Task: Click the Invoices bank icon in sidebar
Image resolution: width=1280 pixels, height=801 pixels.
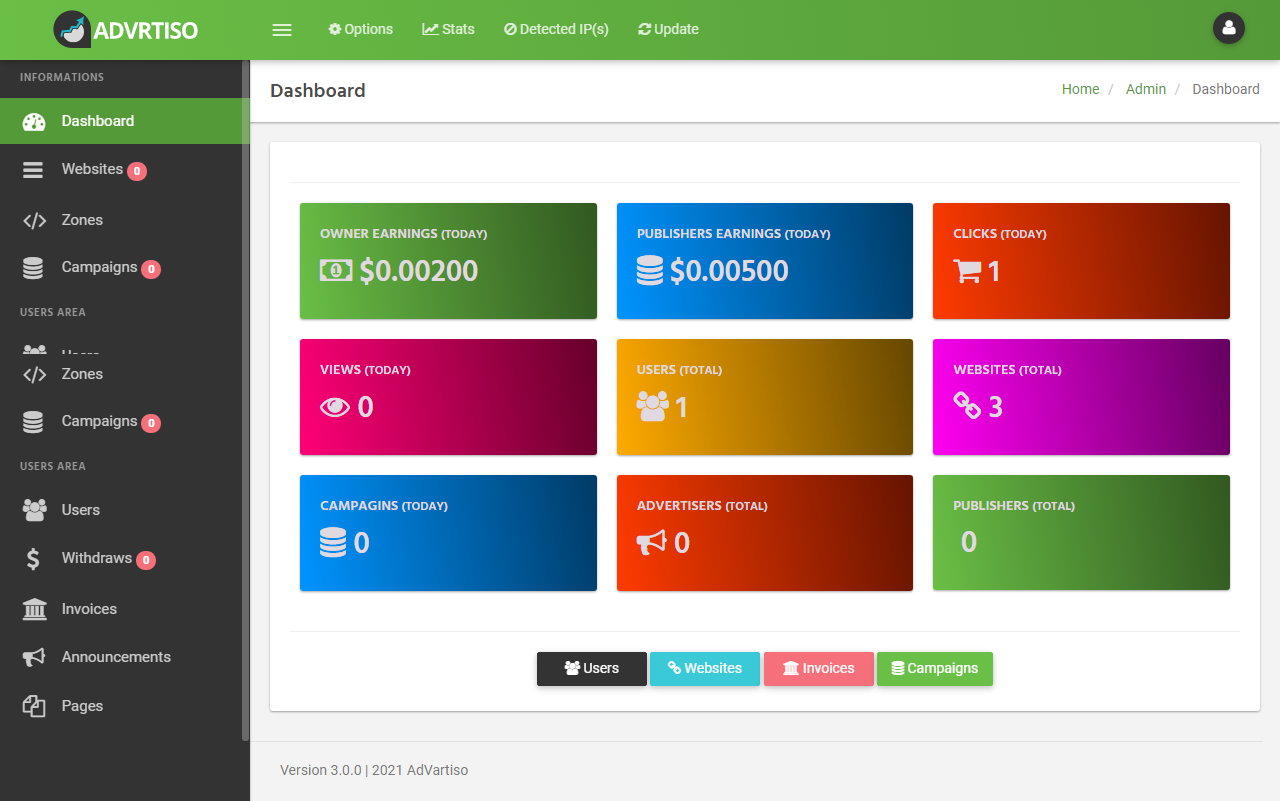Action: (x=33, y=608)
